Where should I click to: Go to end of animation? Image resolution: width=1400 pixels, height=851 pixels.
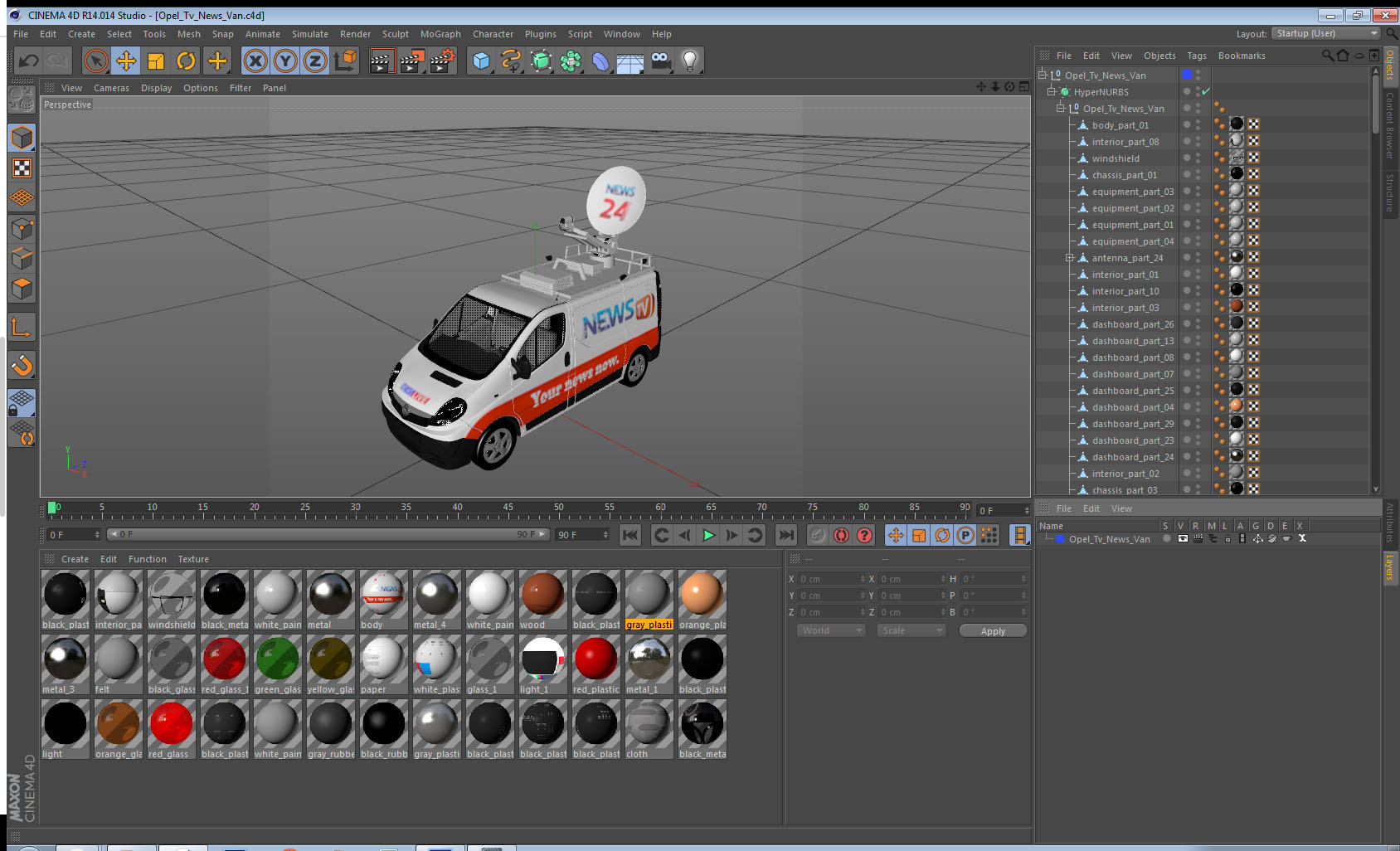tap(786, 535)
